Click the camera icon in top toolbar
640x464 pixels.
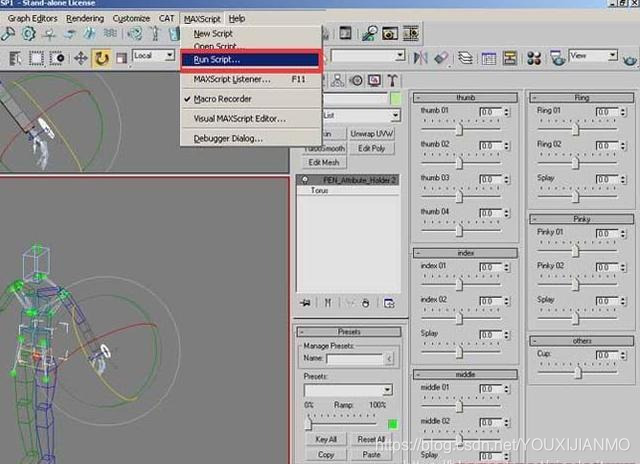click(x=389, y=33)
